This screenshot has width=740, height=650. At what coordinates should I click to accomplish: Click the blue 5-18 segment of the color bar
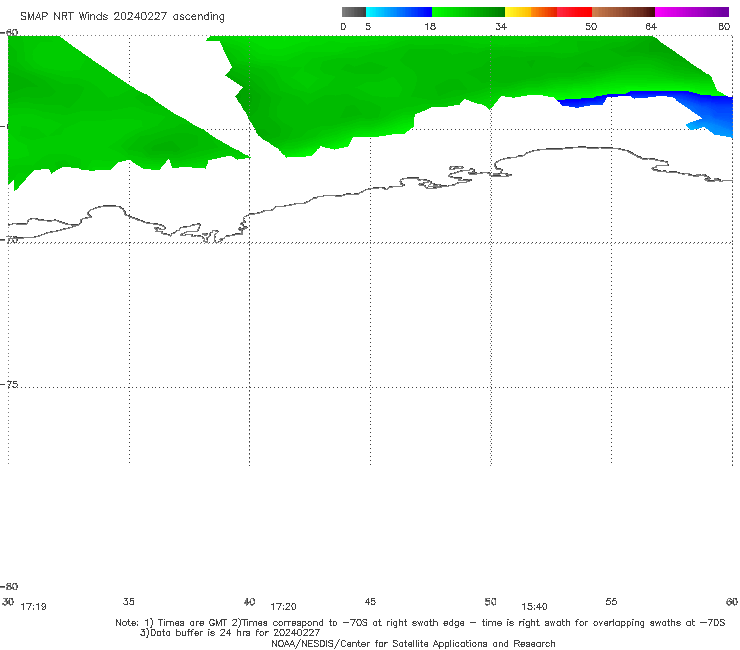(x=399, y=12)
